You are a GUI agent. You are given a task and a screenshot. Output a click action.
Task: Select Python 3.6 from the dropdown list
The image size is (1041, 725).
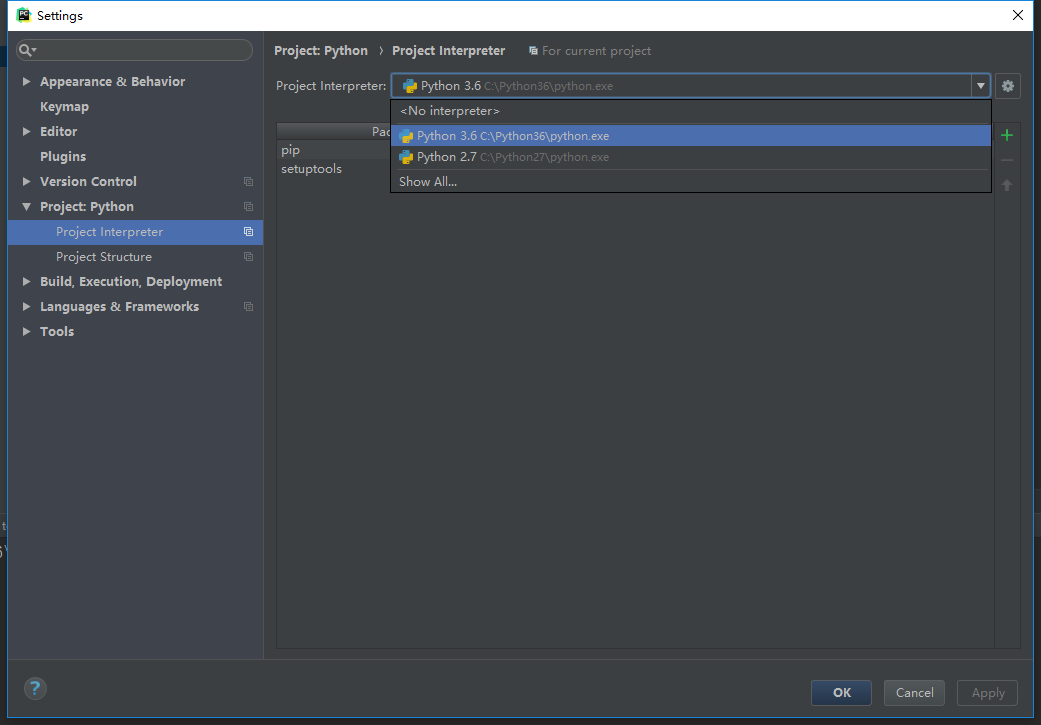pos(690,136)
